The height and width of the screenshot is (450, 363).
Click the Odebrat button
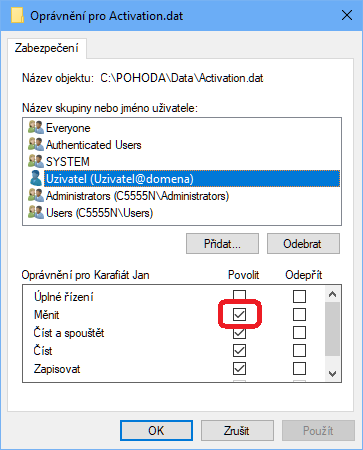click(303, 244)
